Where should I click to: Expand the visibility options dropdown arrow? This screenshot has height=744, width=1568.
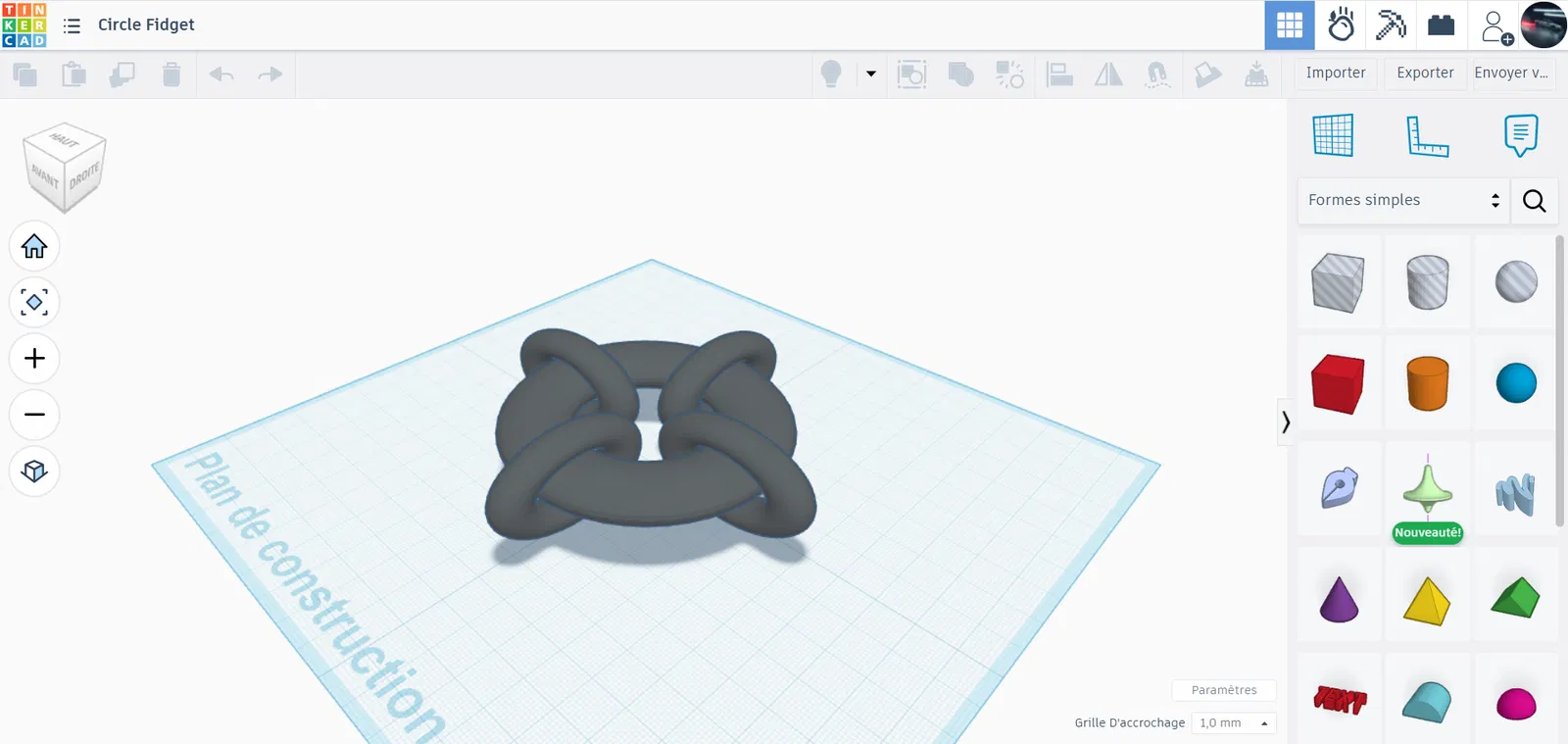tap(870, 74)
